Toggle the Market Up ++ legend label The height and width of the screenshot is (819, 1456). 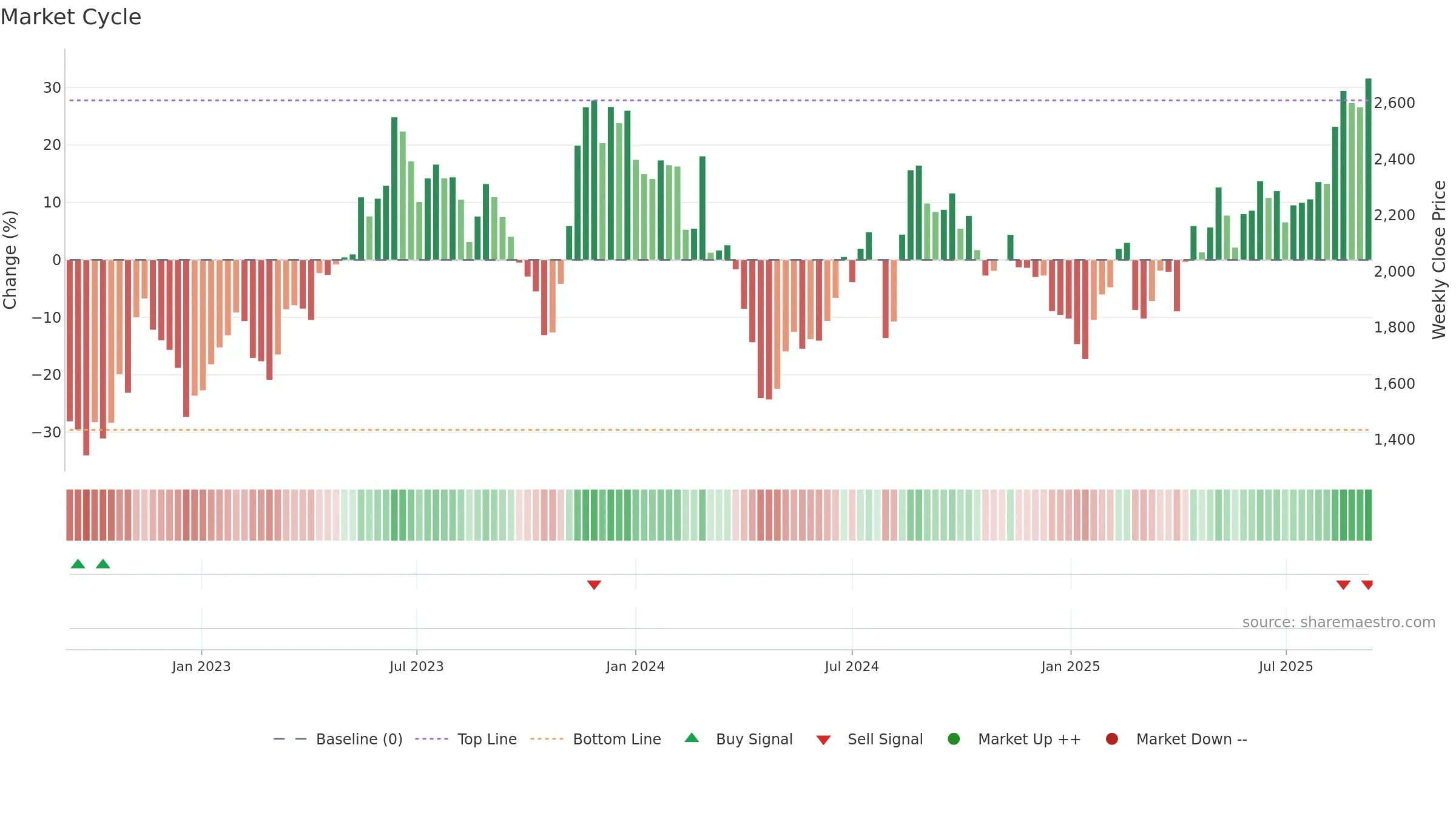click(1030, 739)
